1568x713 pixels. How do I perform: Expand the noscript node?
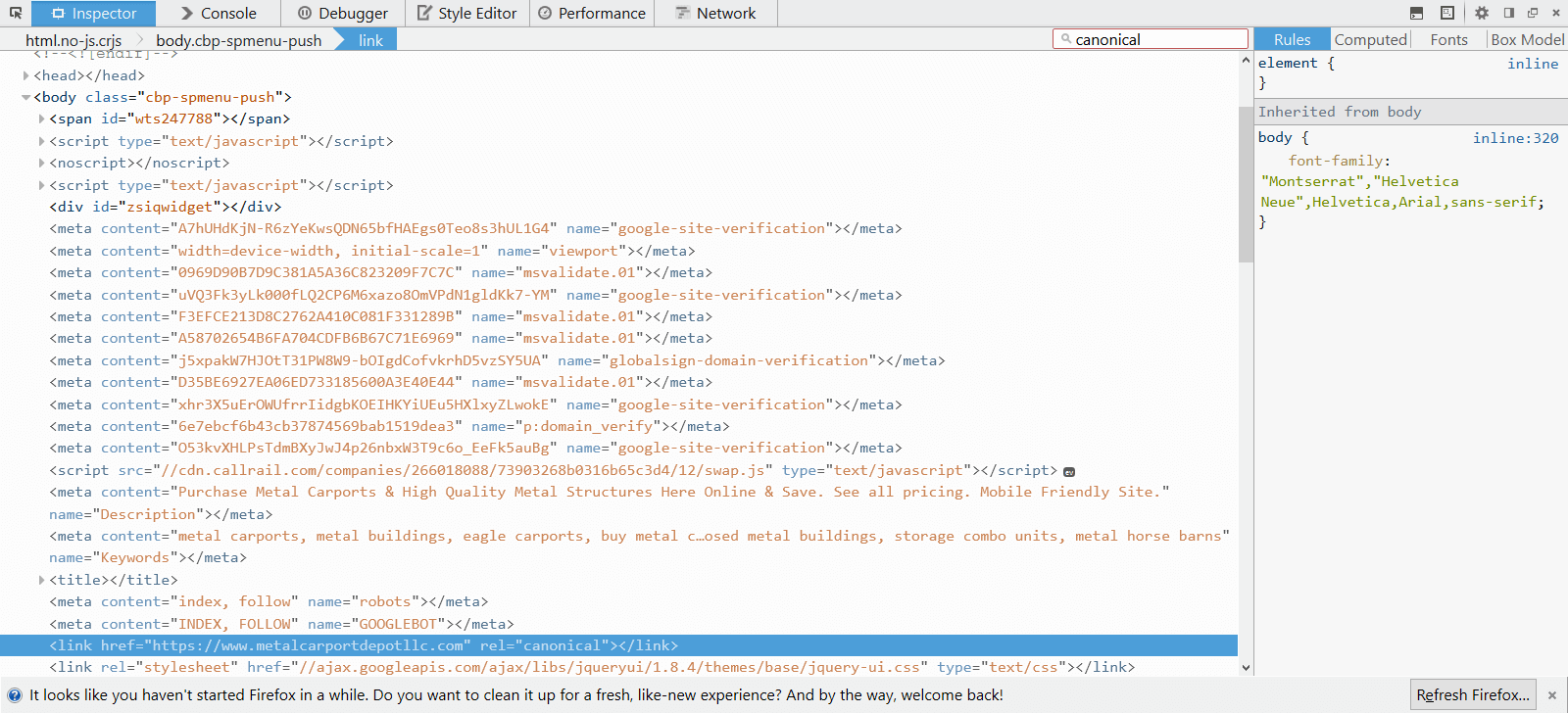point(41,163)
